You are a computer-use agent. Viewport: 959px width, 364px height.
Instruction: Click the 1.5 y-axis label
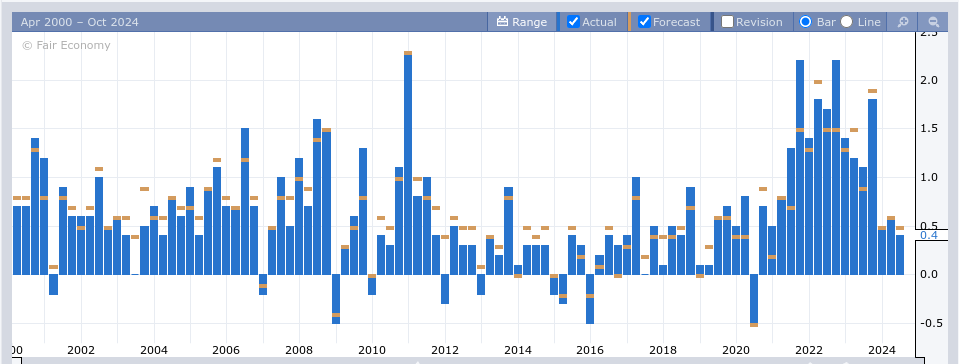928,129
